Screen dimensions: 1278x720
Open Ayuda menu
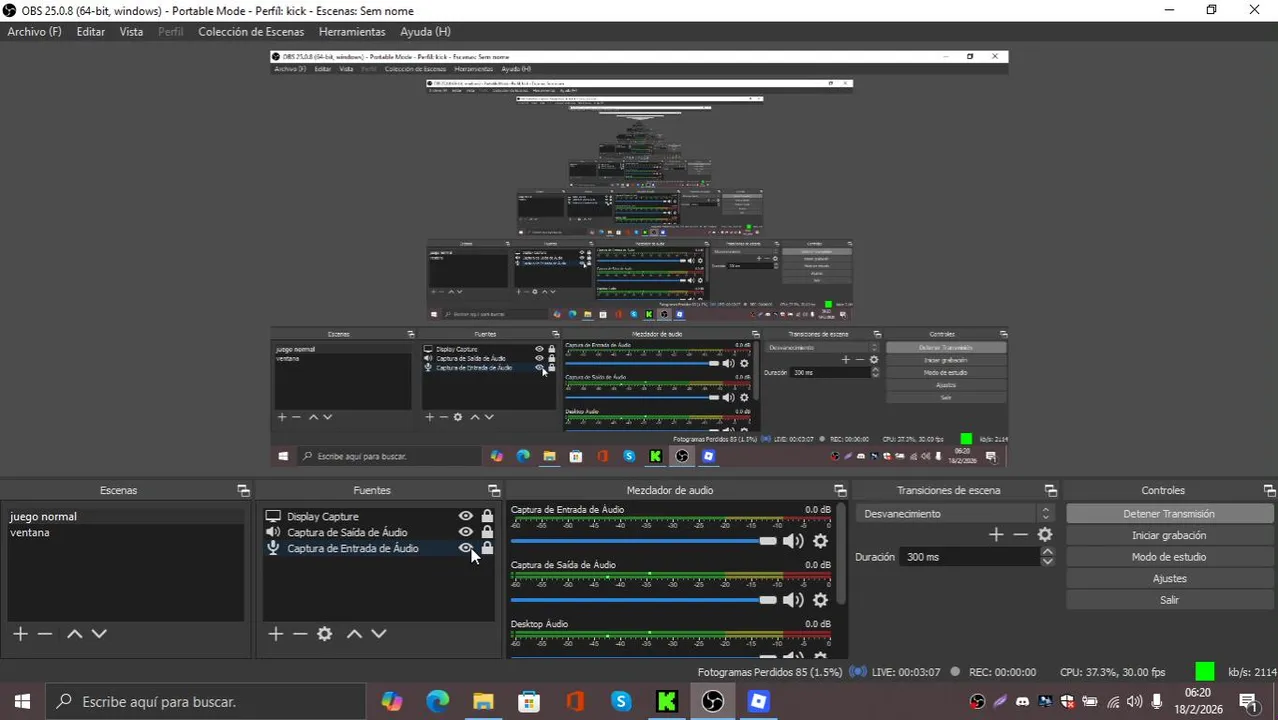pos(425,32)
